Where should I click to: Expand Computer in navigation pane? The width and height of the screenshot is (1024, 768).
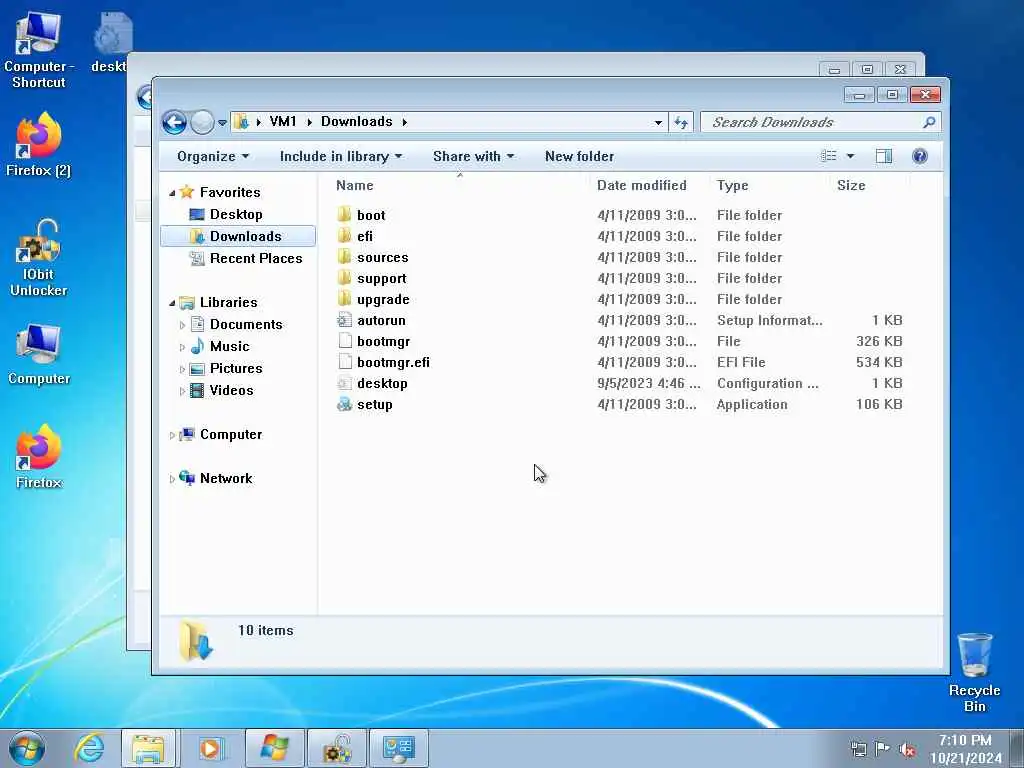coord(172,436)
